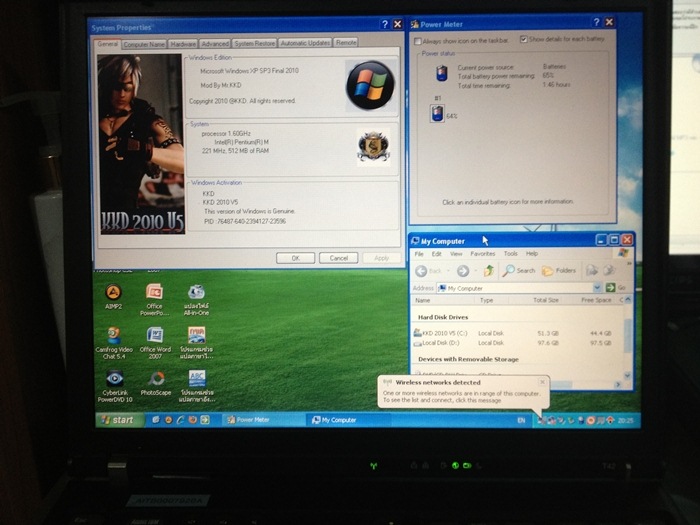The height and width of the screenshot is (525, 700).
Task: Open the Back button history dropdown arrow
Action: 447,271
